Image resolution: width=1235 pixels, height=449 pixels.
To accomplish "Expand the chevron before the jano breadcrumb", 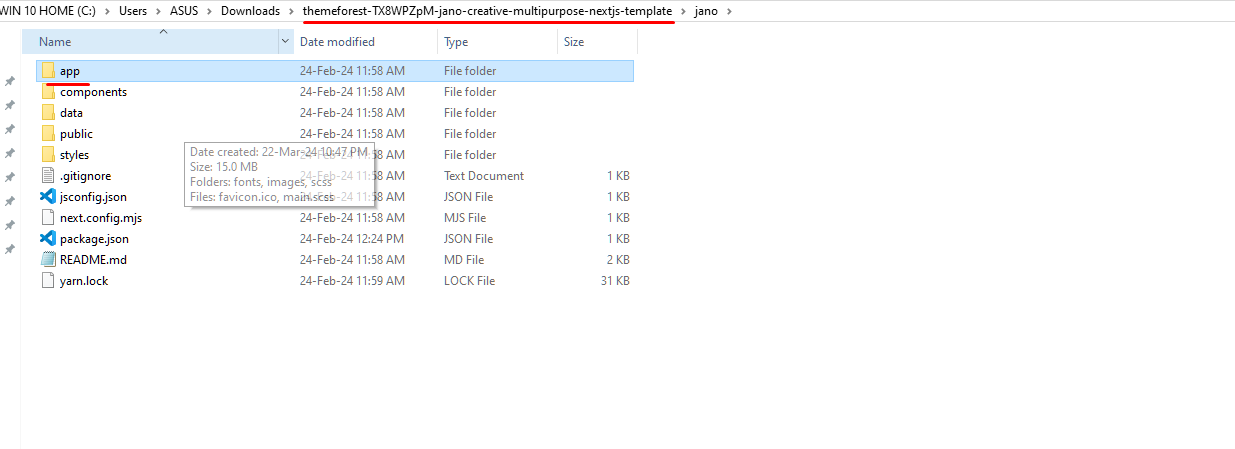I will pyautogui.click(x=683, y=11).
